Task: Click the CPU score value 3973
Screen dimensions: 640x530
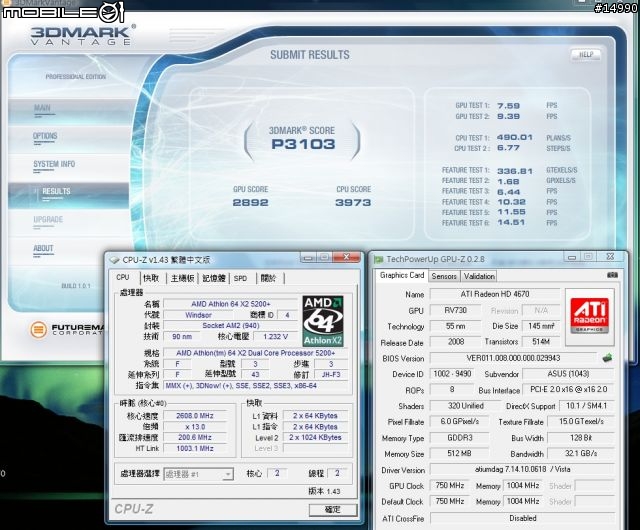Action: point(353,203)
